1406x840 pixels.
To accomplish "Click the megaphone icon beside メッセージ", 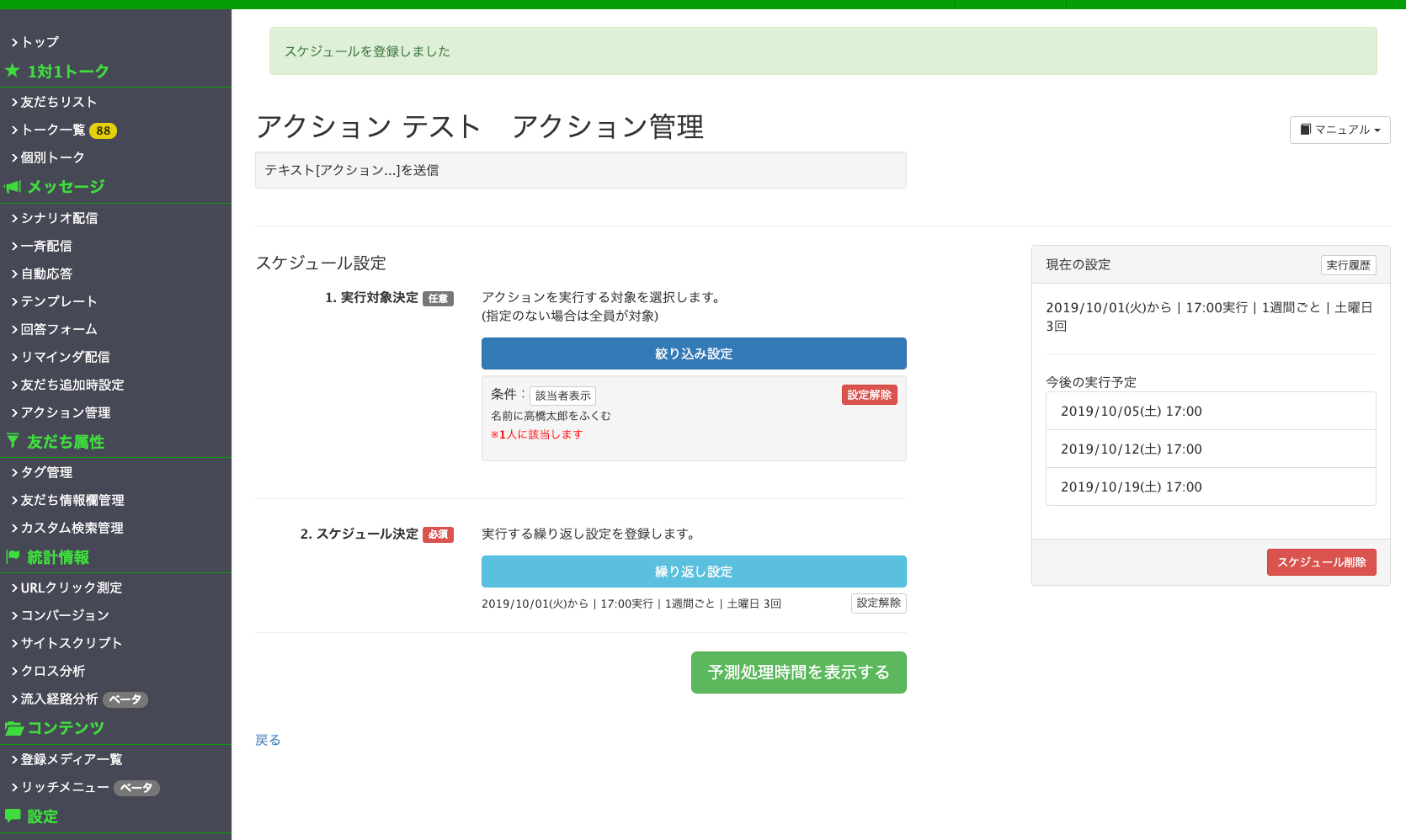I will pyautogui.click(x=13, y=187).
